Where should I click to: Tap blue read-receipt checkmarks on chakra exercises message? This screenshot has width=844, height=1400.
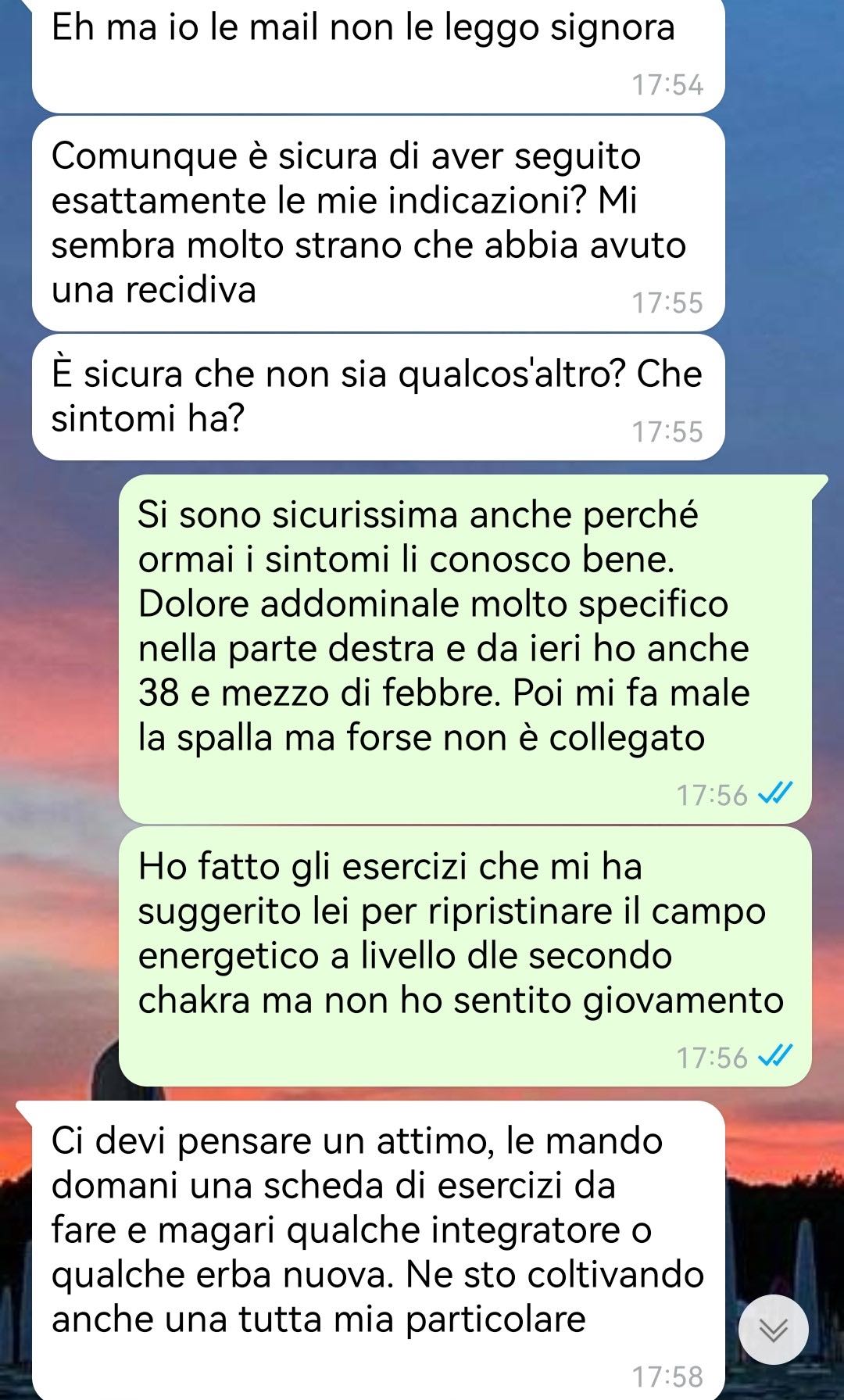(x=775, y=1056)
